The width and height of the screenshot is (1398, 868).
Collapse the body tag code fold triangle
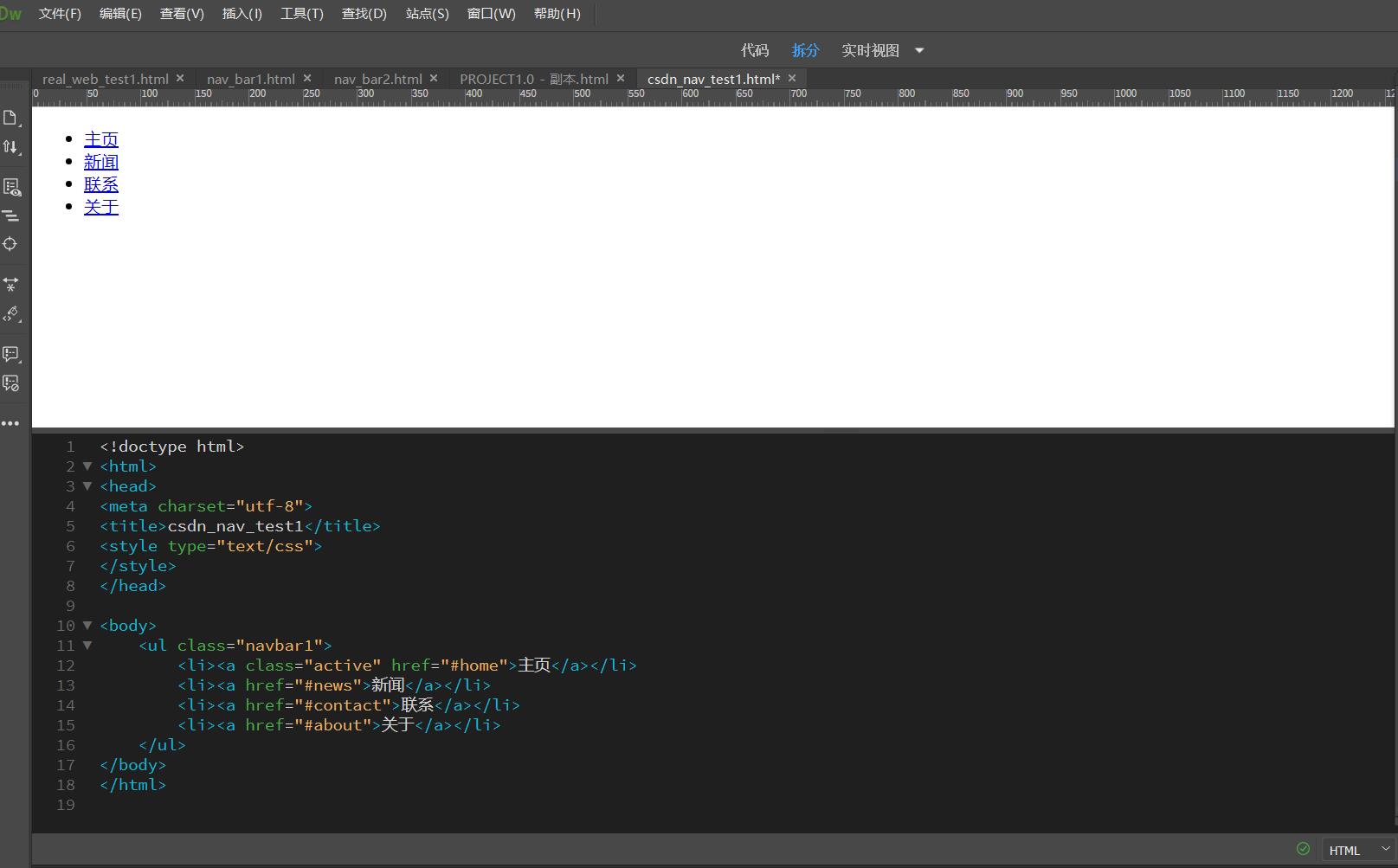87,625
